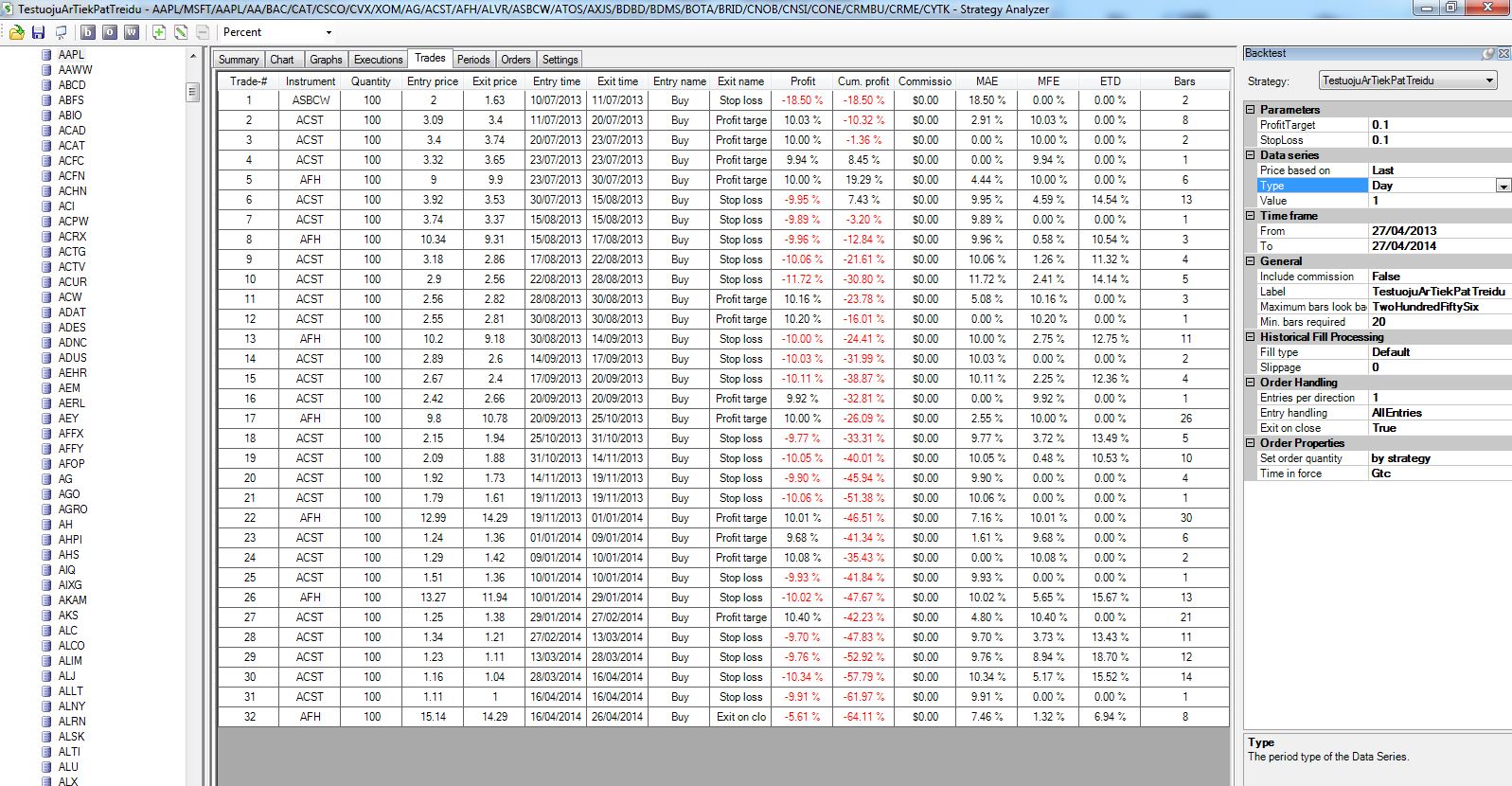Image resolution: width=1512 pixels, height=786 pixels.
Task: Select ABCD in the instrument list
Action: (72, 85)
